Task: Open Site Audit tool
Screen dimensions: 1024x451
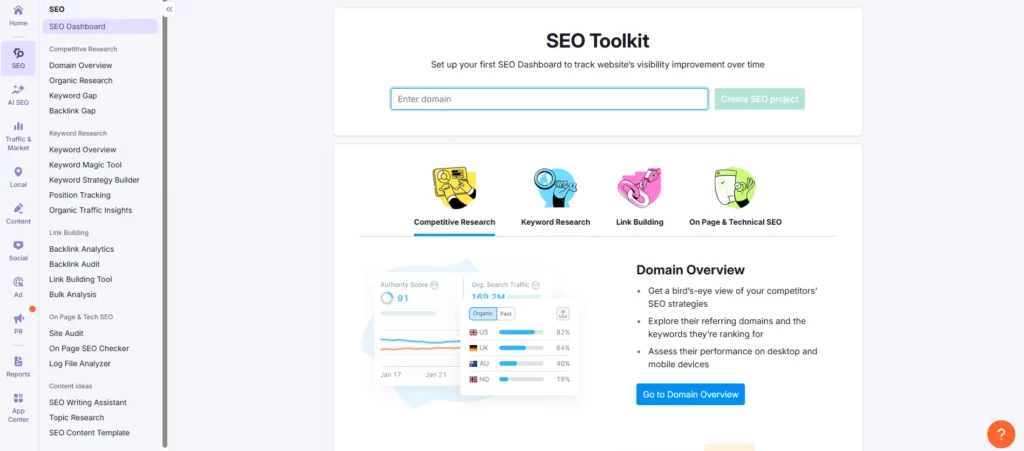Action: [66, 333]
